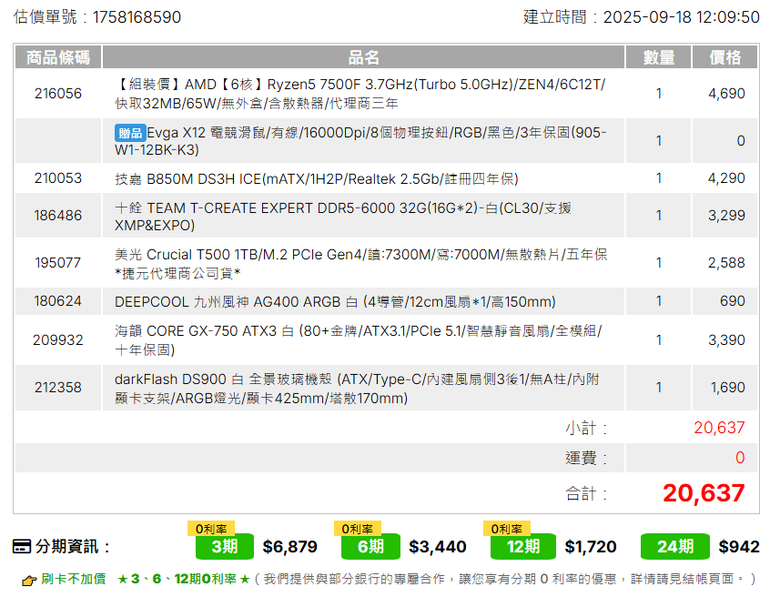Select the green 24期 installment button
This screenshot has height=597, width=780.
click(675, 547)
